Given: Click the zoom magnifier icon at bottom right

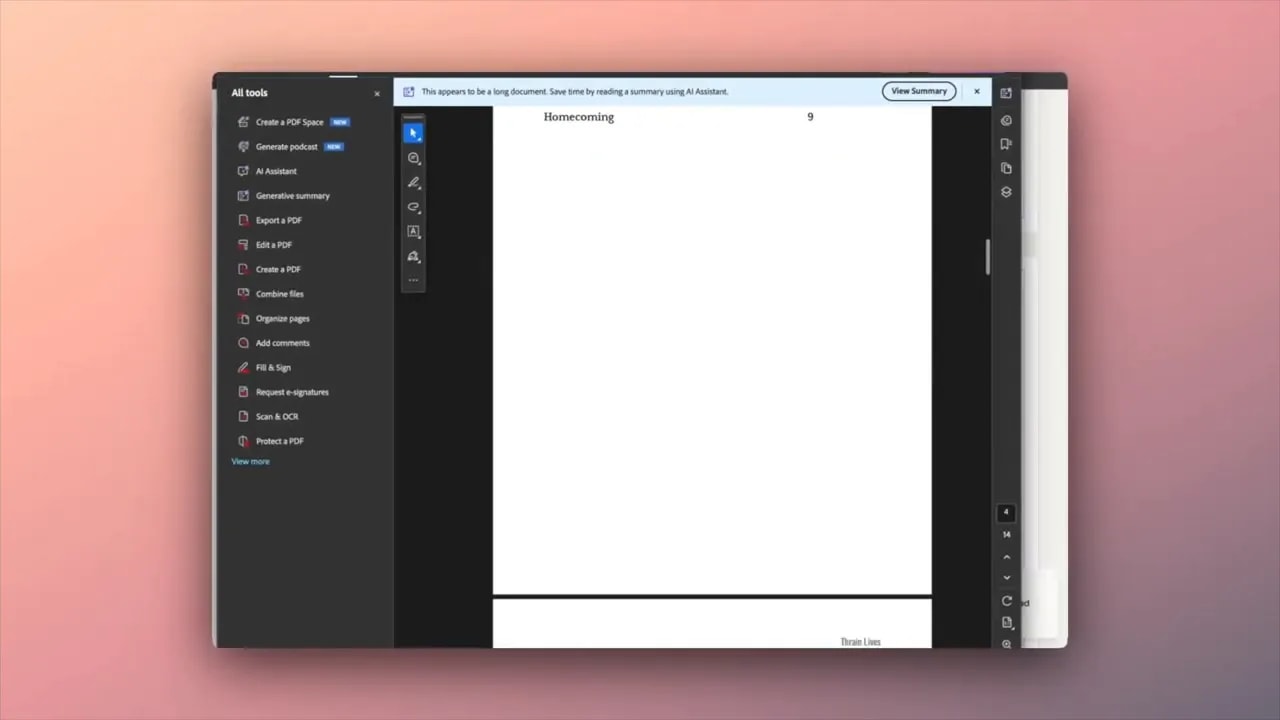Looking at the screenshot, I should (1006, 644).
